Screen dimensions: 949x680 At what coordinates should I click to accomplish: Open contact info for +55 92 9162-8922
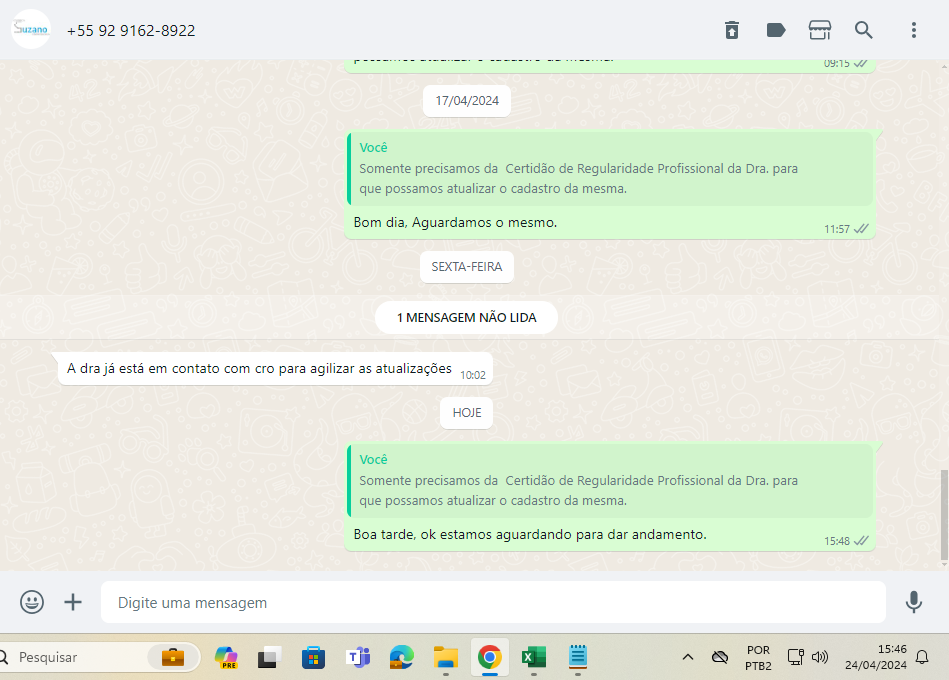tap(131, 30)
